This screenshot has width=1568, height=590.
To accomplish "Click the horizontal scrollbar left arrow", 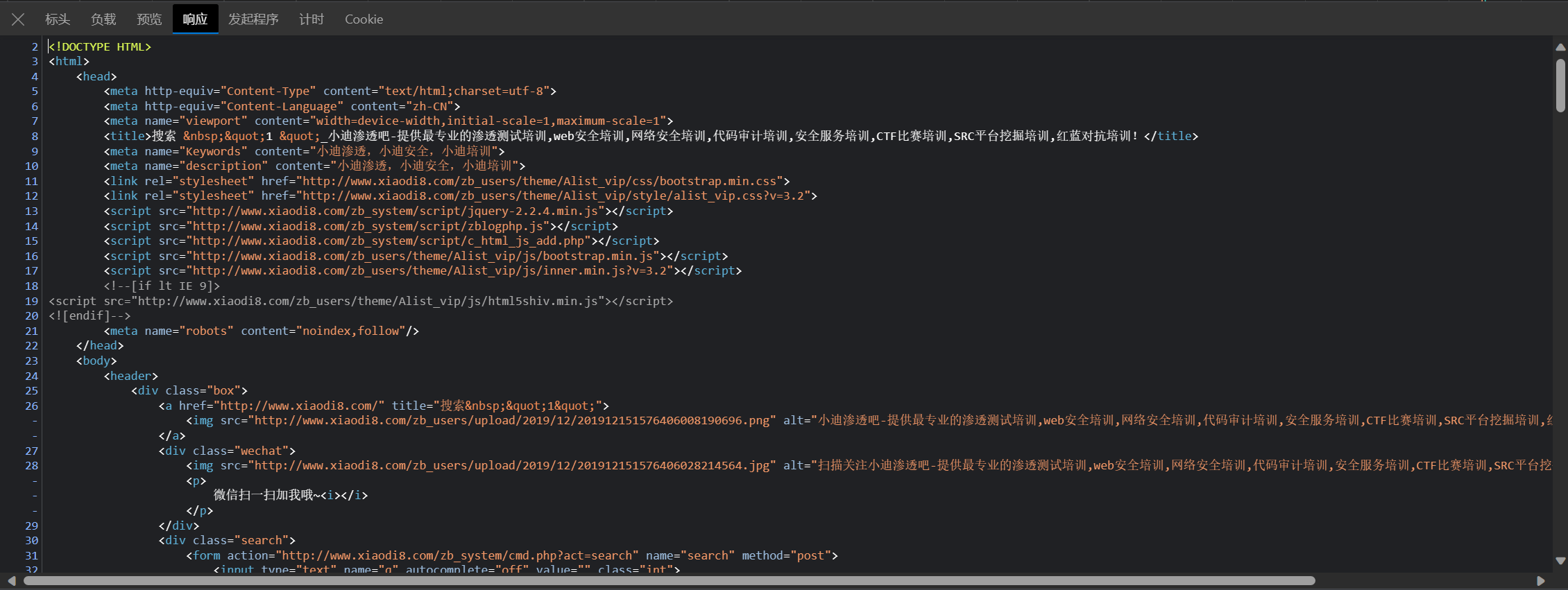I will click(x=11, y=581).
